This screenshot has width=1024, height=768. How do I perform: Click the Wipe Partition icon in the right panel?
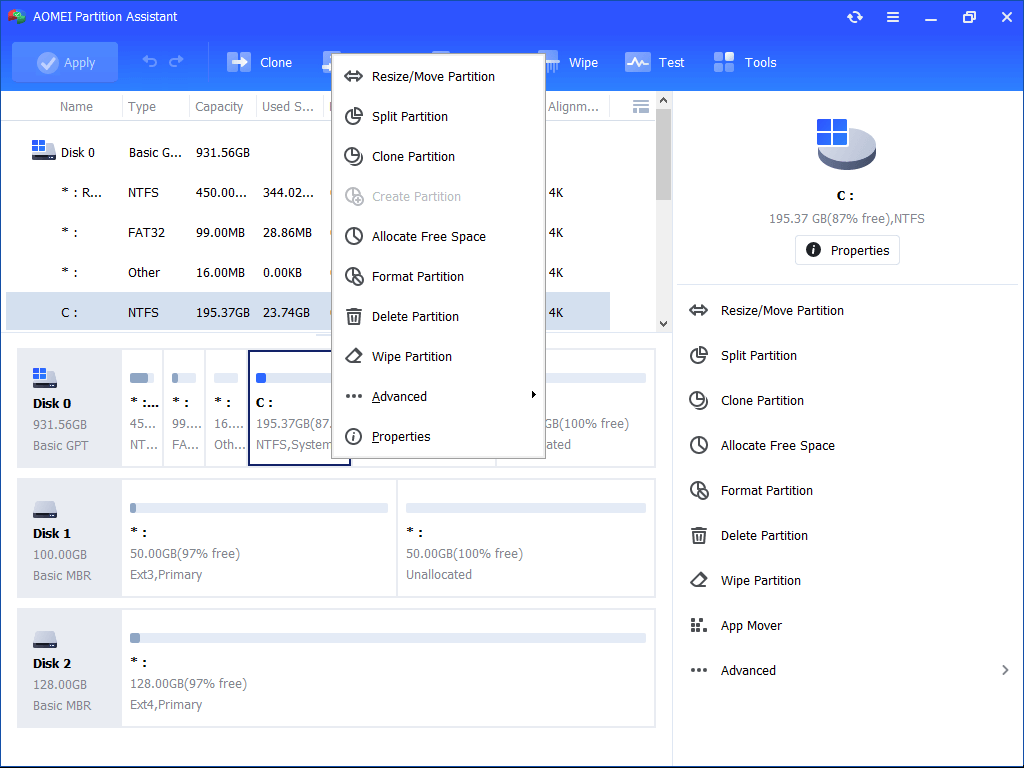[699, 580]
